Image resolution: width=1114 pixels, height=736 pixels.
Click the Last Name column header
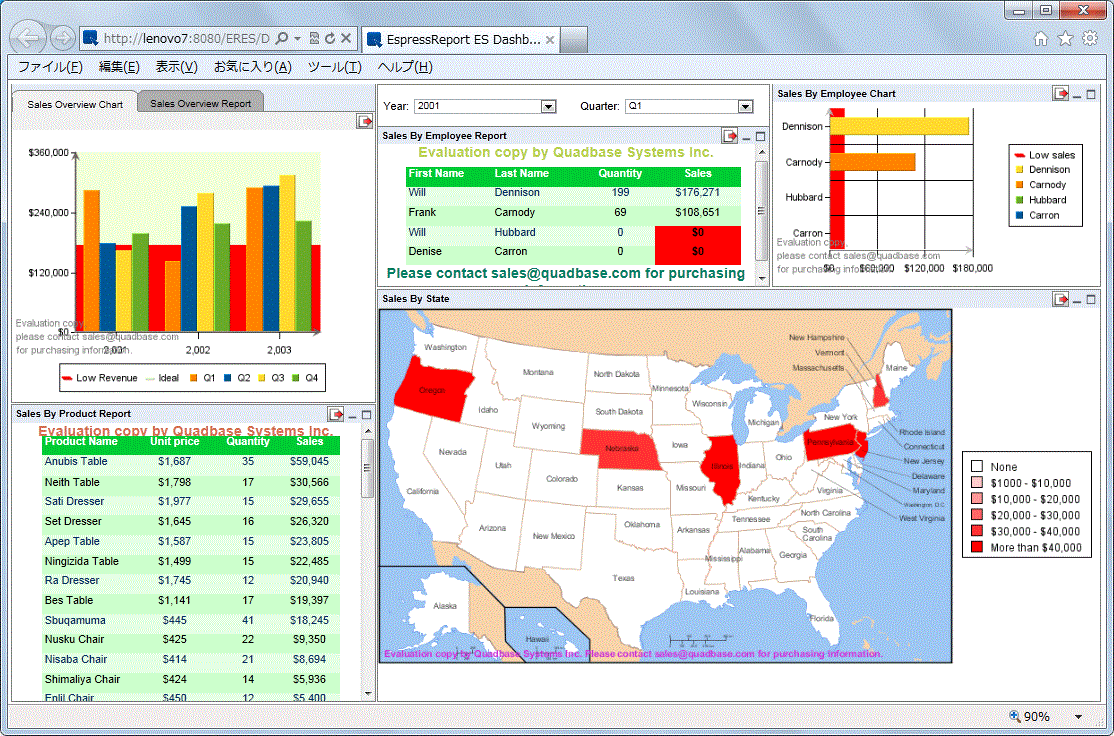[x=521, y=173]
